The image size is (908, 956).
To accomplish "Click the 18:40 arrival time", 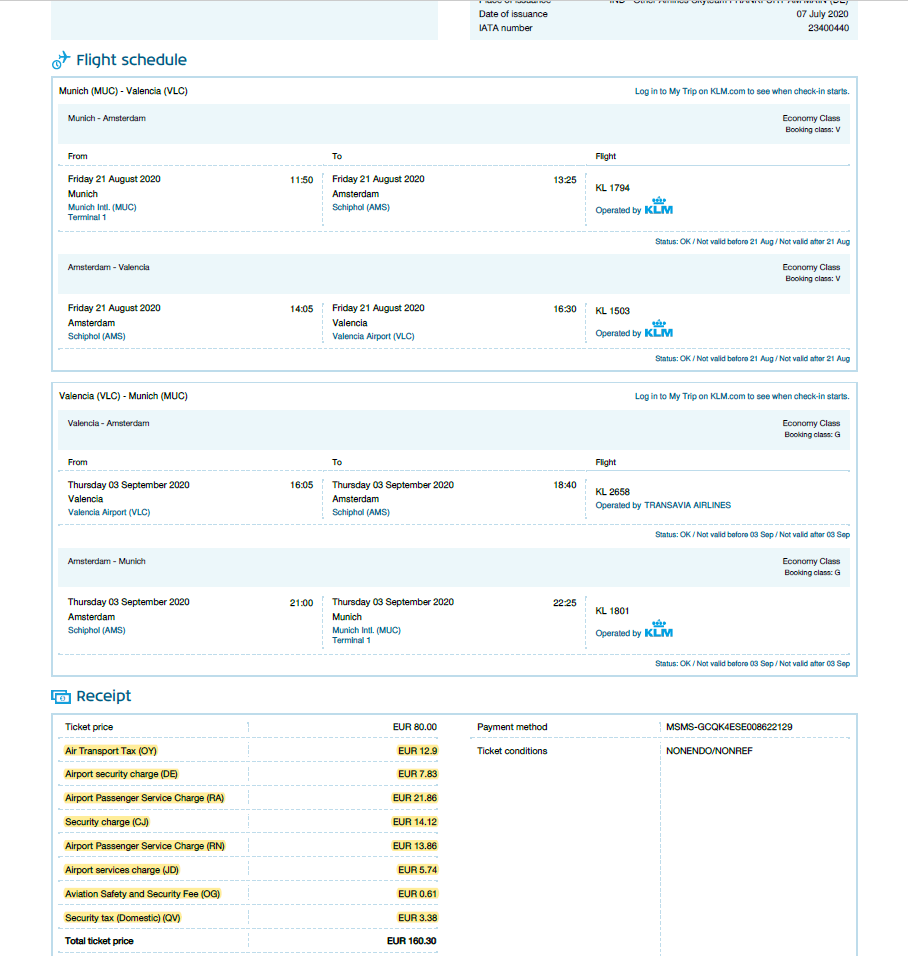I will coord(565,485).
